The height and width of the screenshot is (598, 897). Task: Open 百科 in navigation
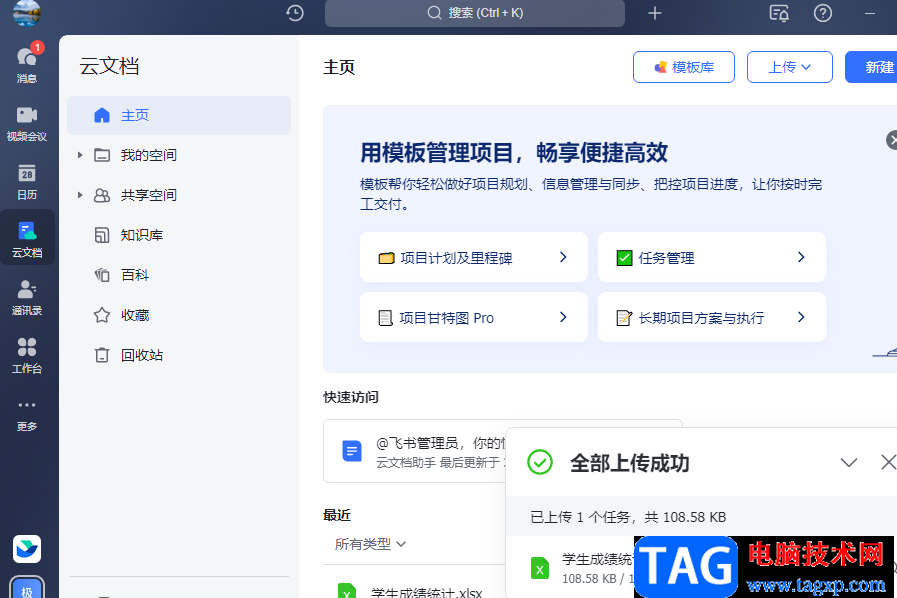point(135,275)
